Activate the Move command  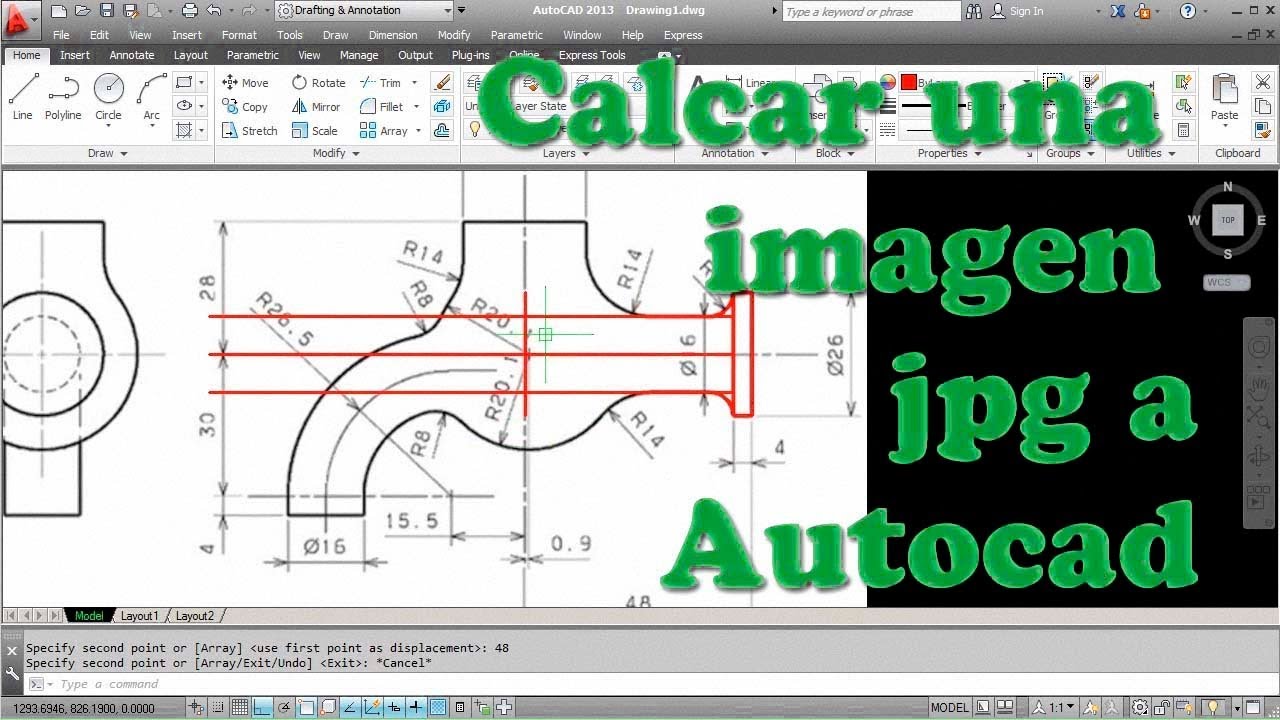coord(245,83)
